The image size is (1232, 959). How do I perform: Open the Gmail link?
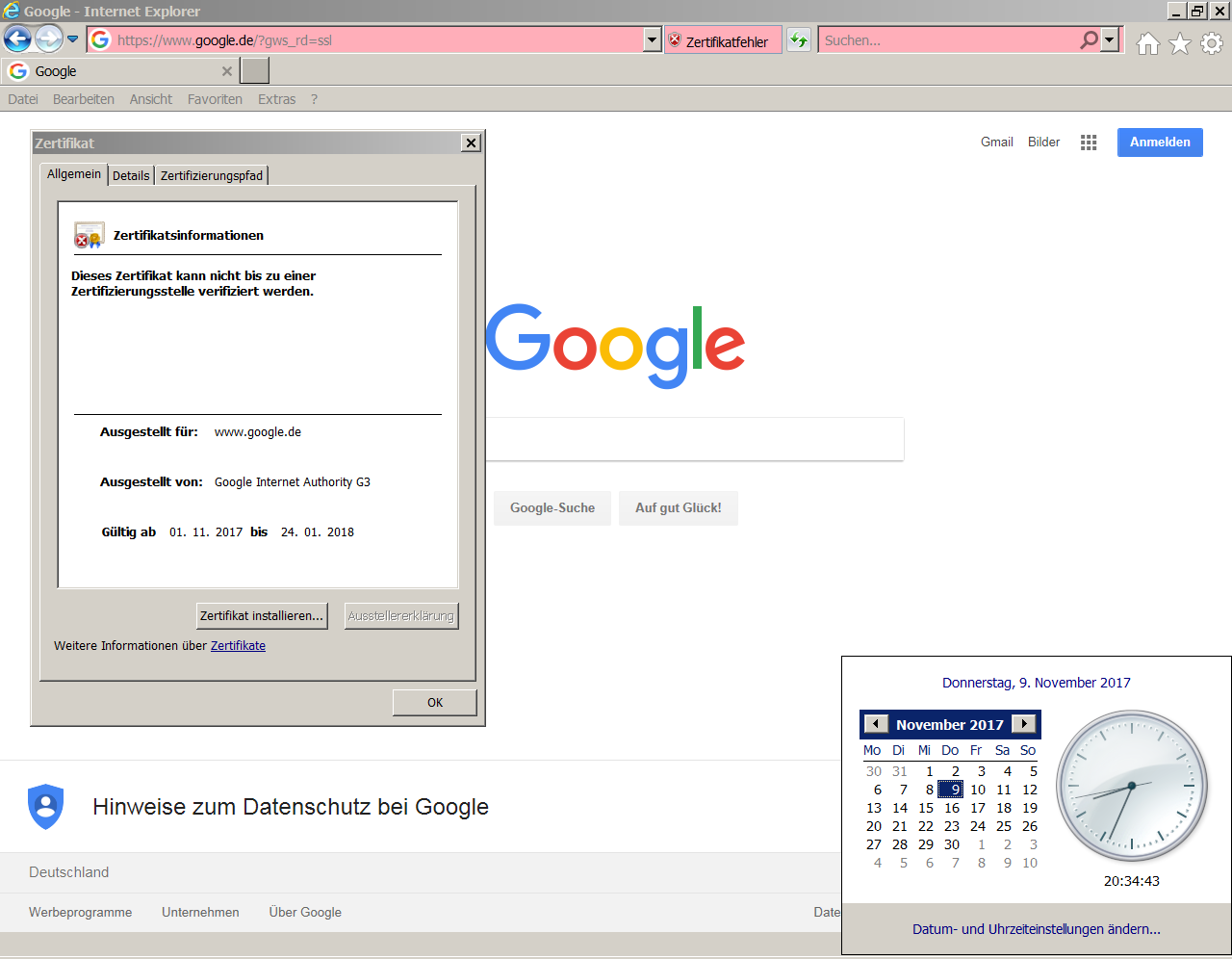pos(997,142)
